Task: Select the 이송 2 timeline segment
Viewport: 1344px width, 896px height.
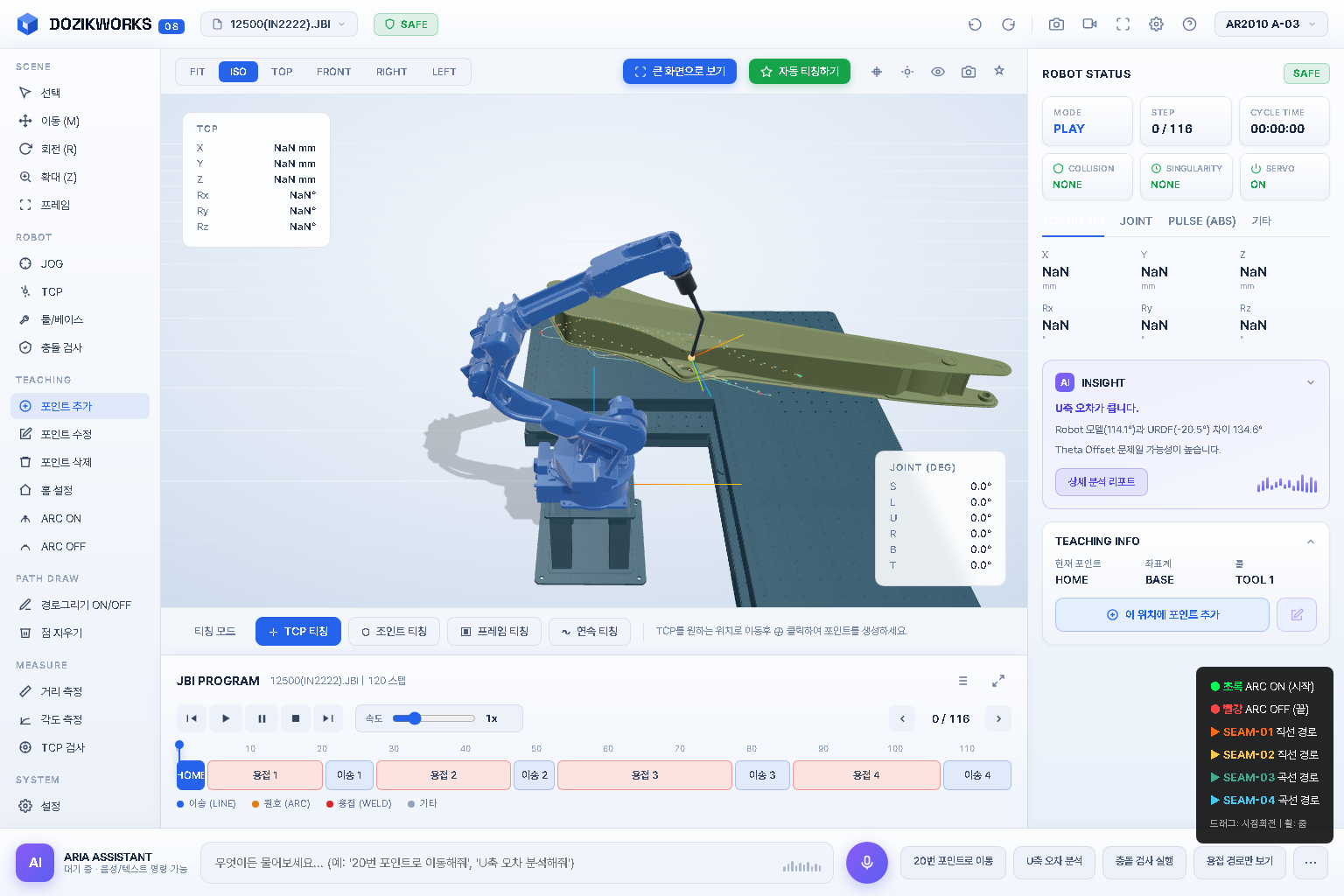Action: (x=534, y=775)
